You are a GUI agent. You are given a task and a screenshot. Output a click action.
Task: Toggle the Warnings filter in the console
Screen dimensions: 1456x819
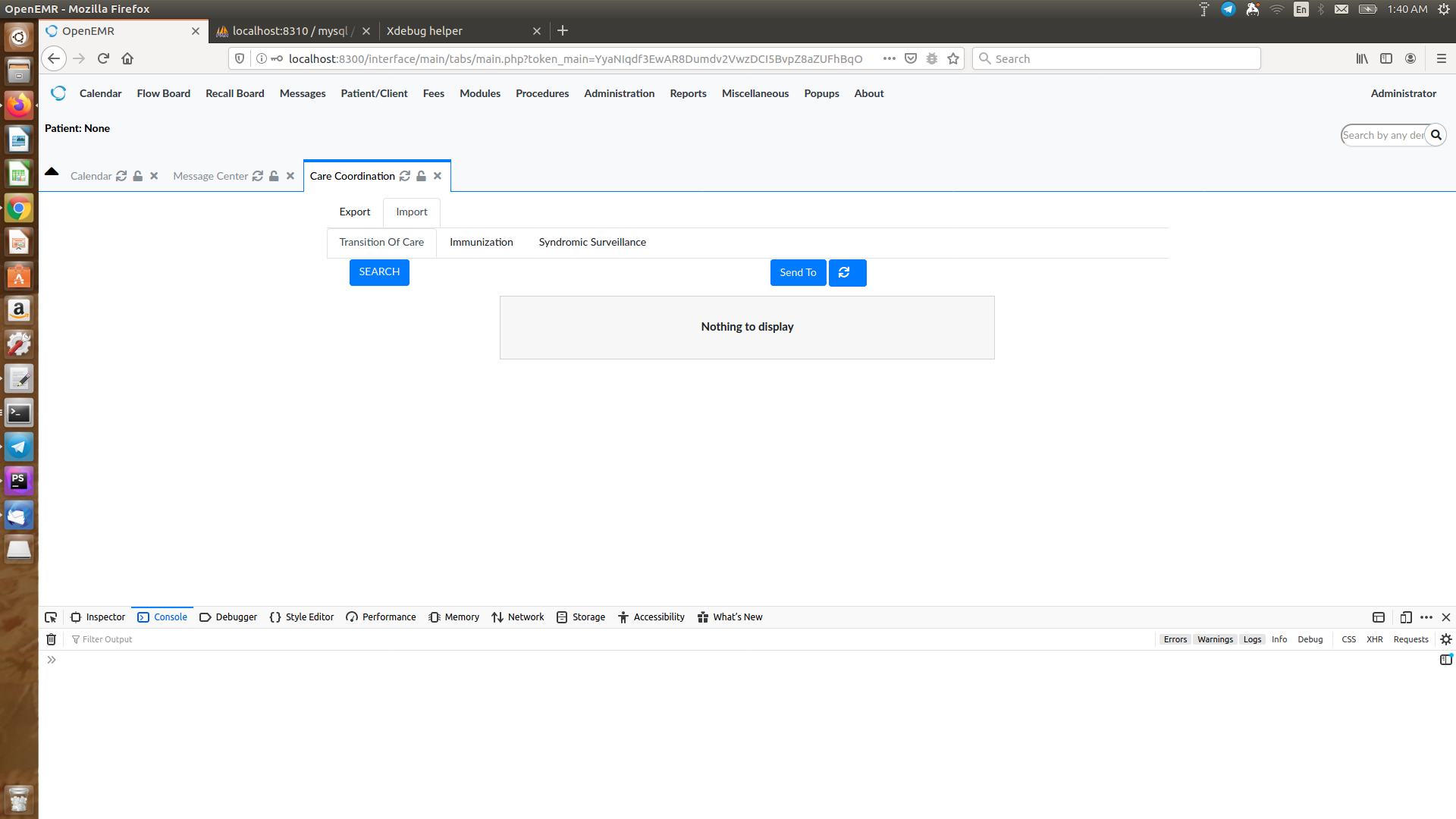[x=1214, y=639]
